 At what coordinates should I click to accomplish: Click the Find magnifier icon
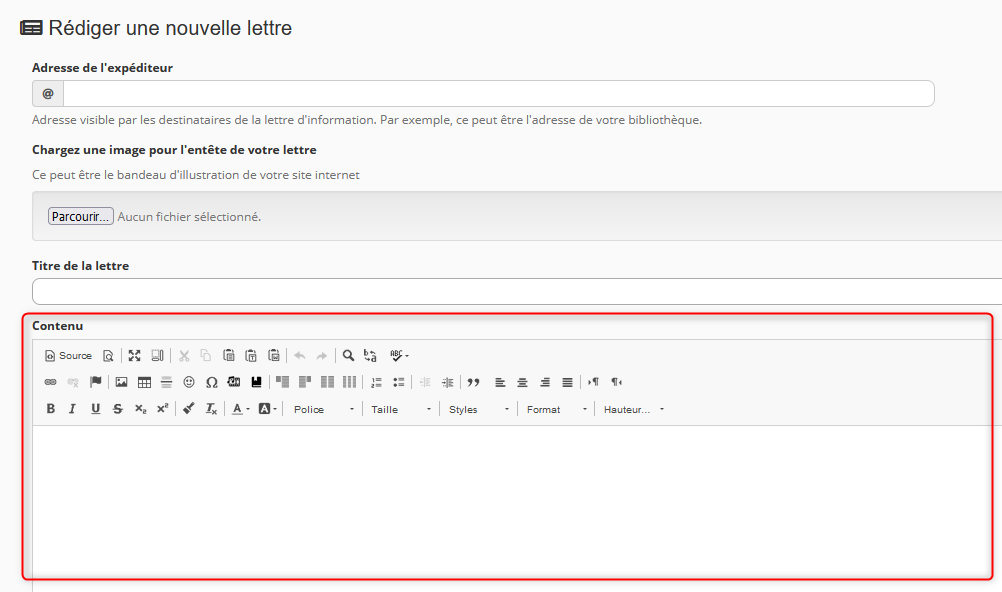[x=348, y=355]
